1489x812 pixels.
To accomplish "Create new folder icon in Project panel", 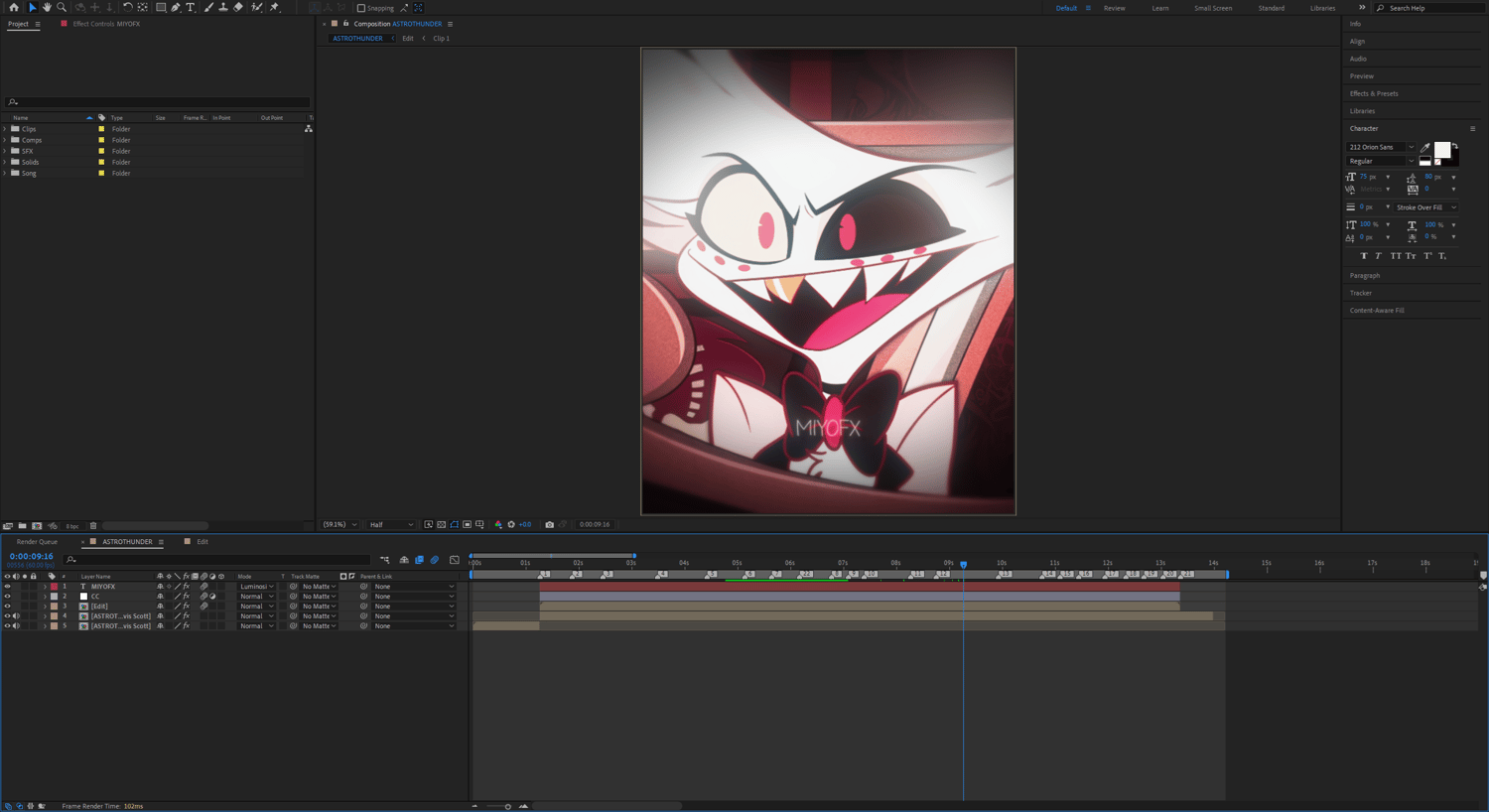I will pos(22,526).
